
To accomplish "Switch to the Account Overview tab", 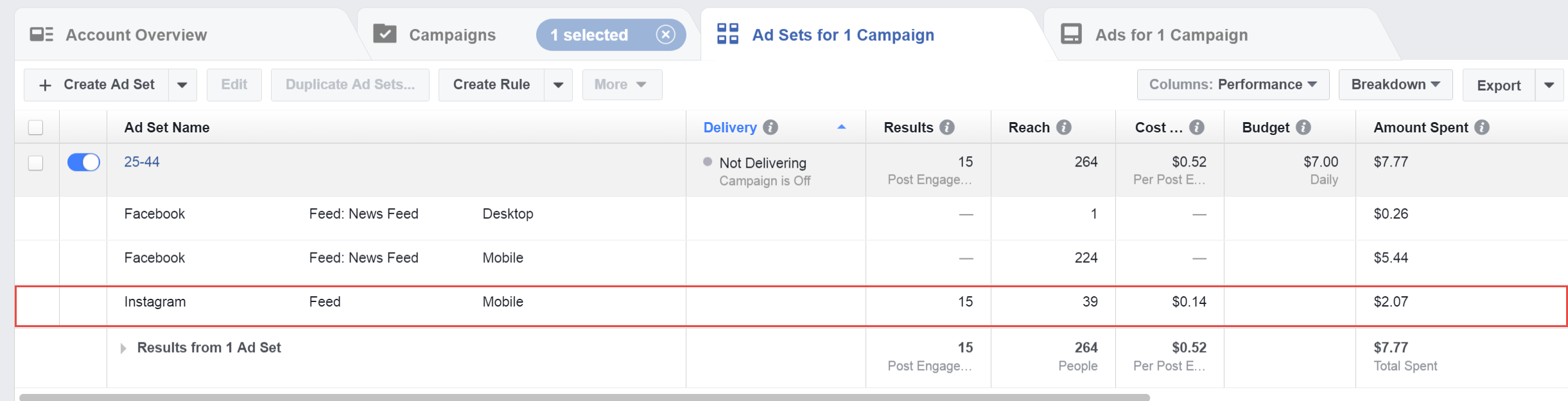I will (x=136, y=35).
